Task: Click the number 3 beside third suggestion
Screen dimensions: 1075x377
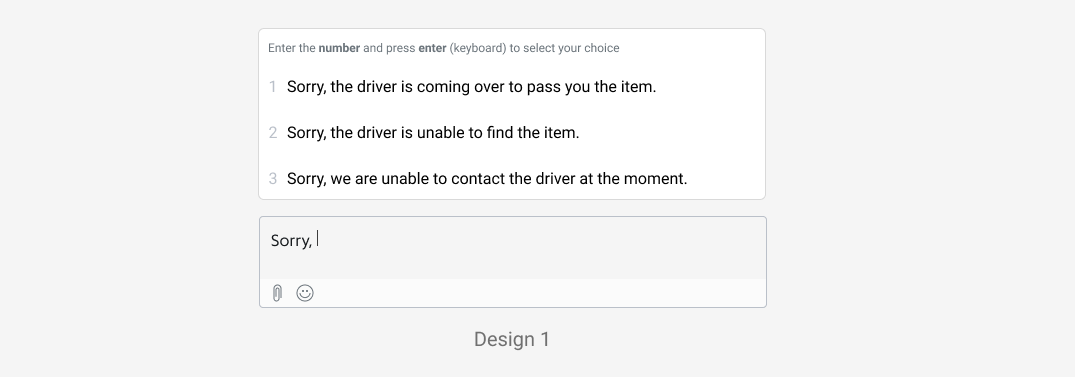Action: [x=273, y=179]
